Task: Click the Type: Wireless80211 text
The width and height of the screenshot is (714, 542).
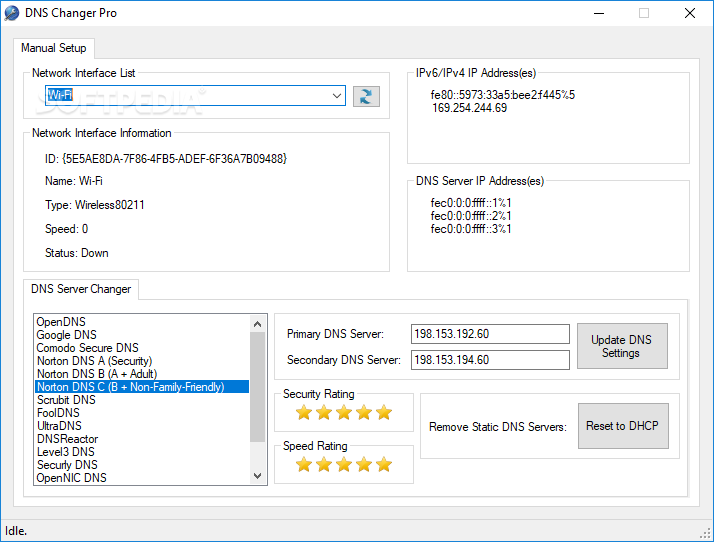Action: tap(94, 205)
